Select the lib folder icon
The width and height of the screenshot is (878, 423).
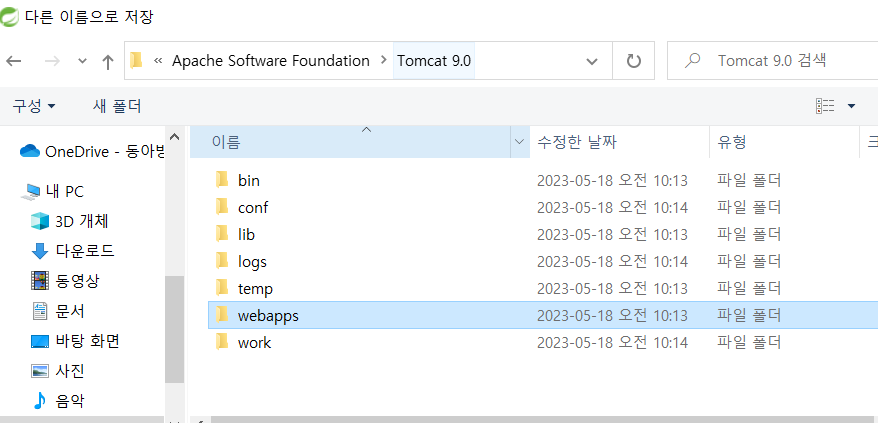pos(222,234)
